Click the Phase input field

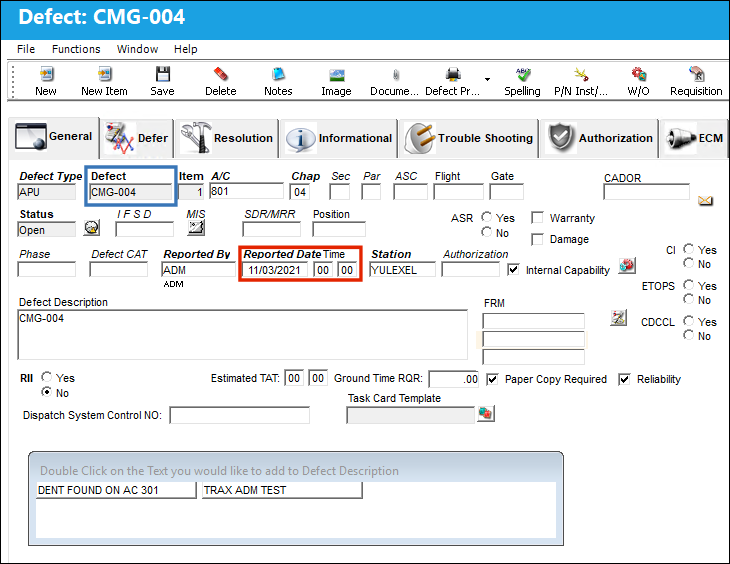47,269
